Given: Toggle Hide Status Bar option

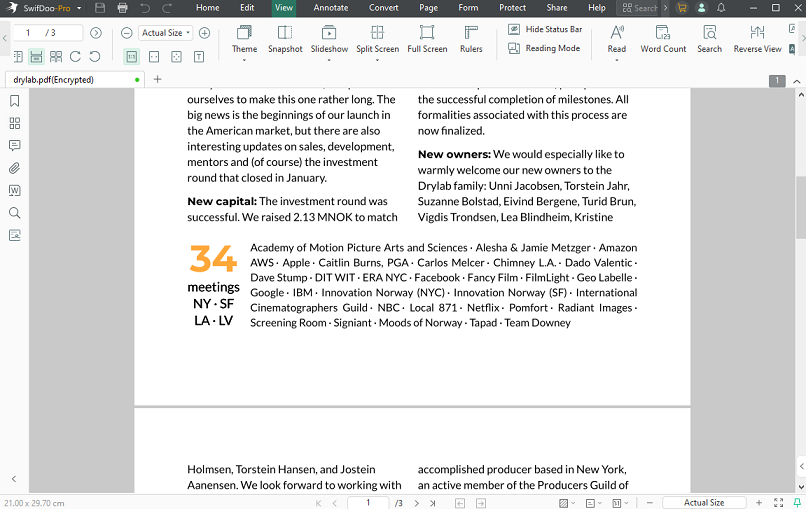Looking at the screenshot, I should (x=545, y=29).
